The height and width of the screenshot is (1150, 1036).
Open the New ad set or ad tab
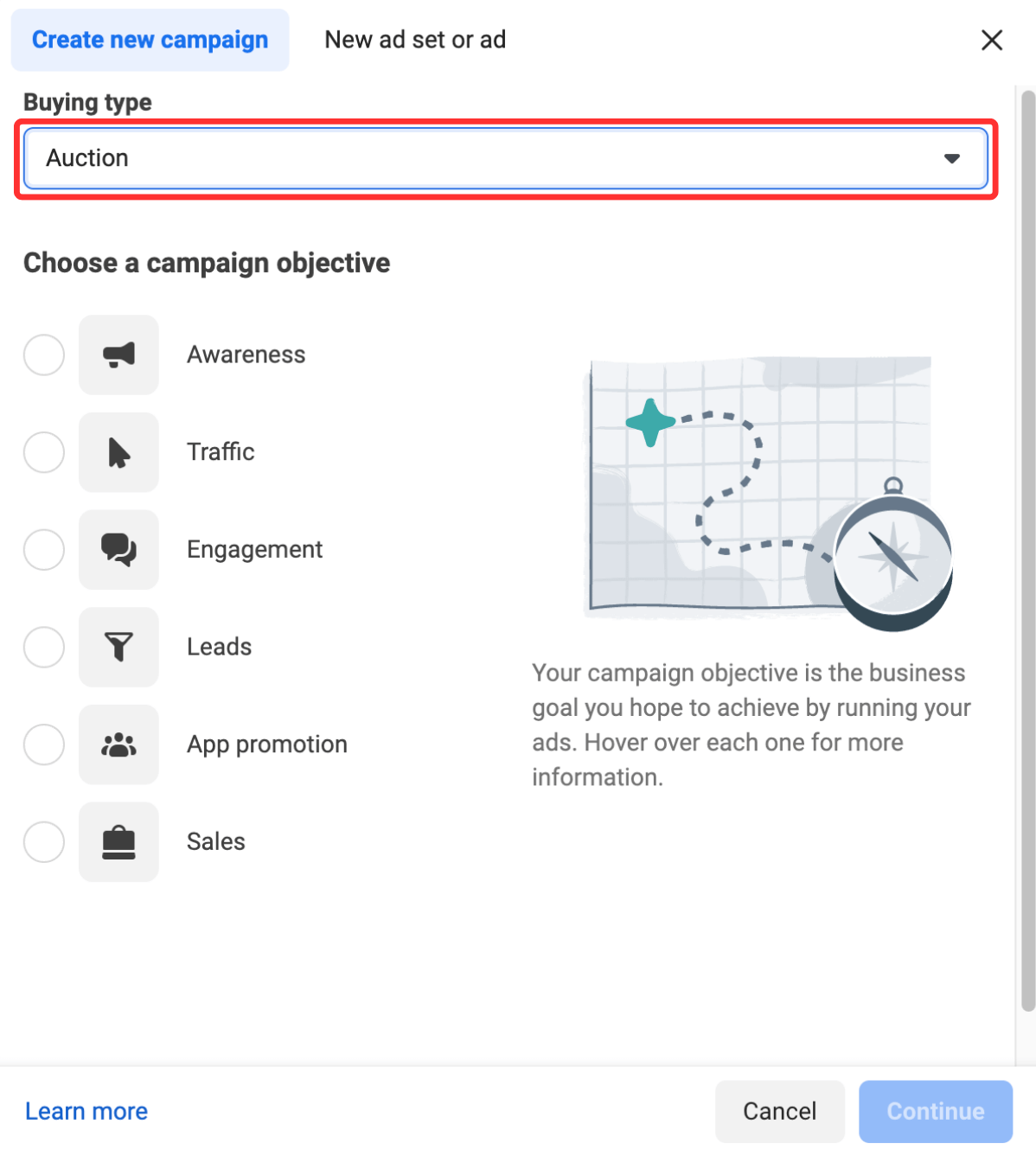tap(415, 40)
